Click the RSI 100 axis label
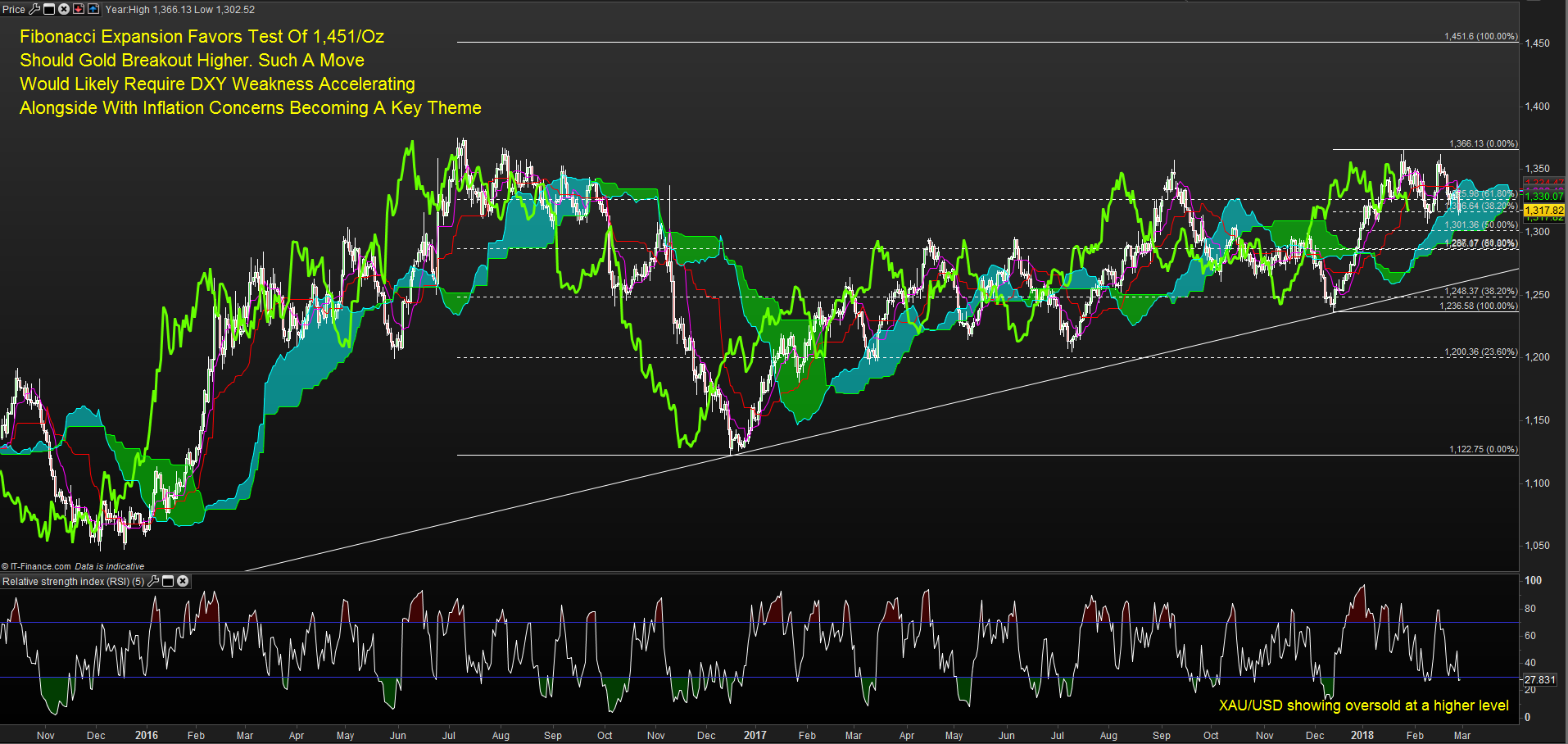 (x=1533, y=580)
